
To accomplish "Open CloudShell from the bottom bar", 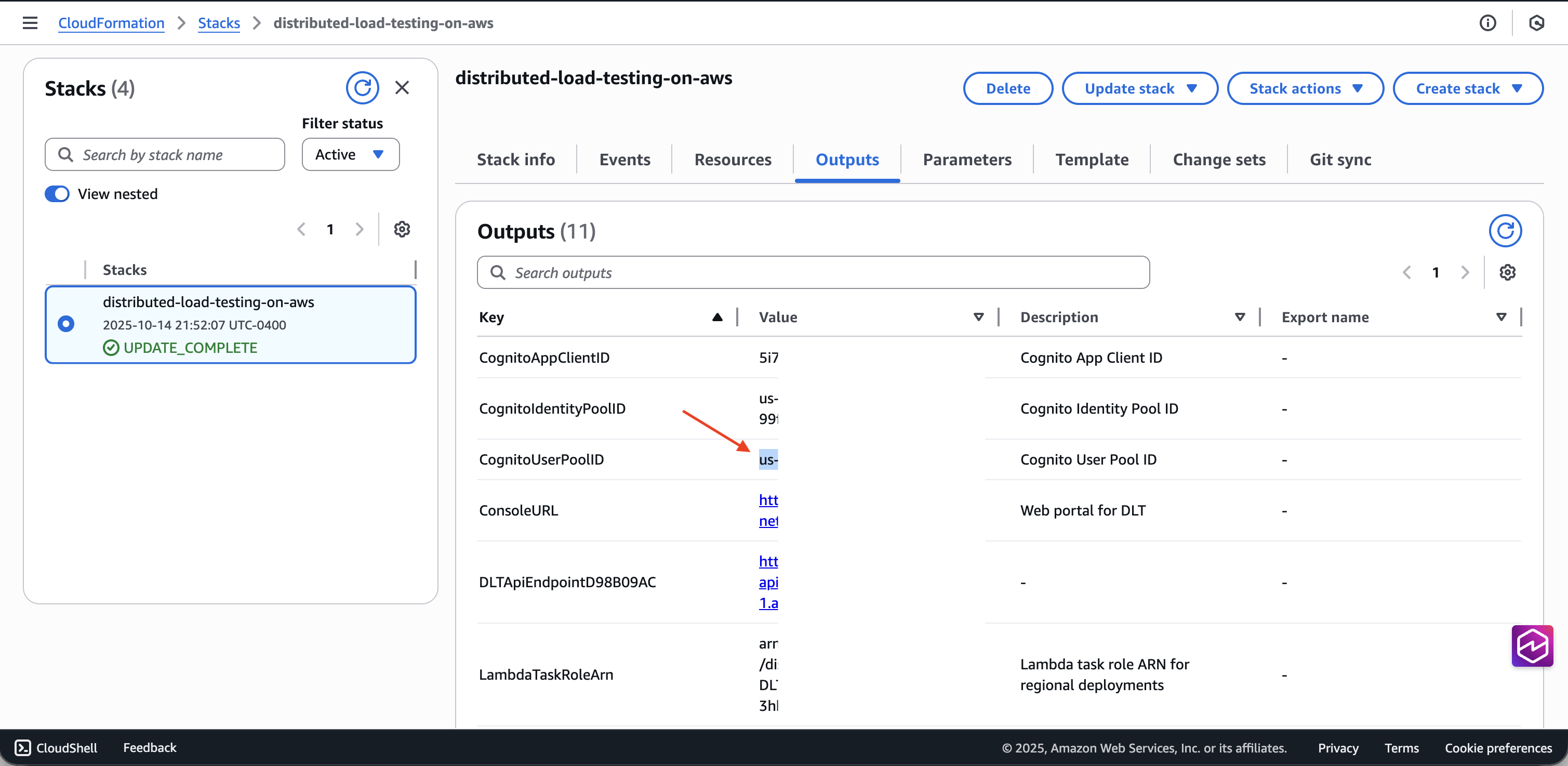I will pos(56,748).
